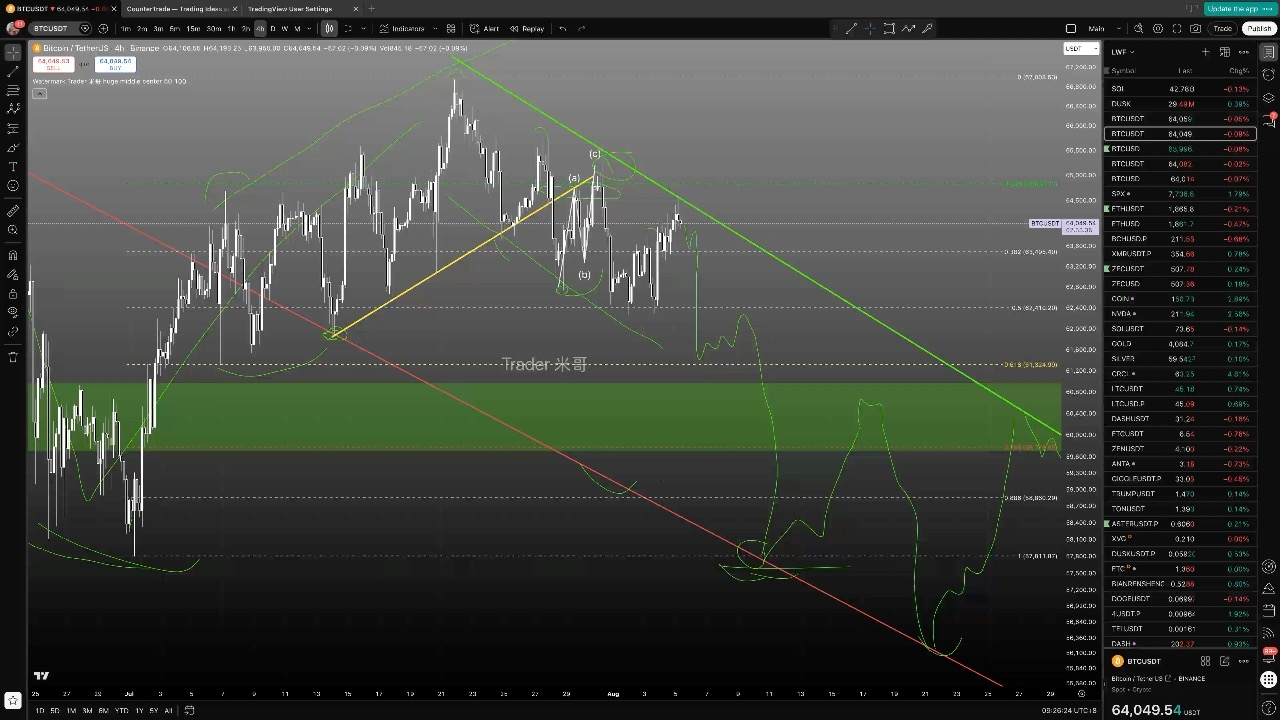Open the LWF watchlist name dropdown

(1121, 52)
